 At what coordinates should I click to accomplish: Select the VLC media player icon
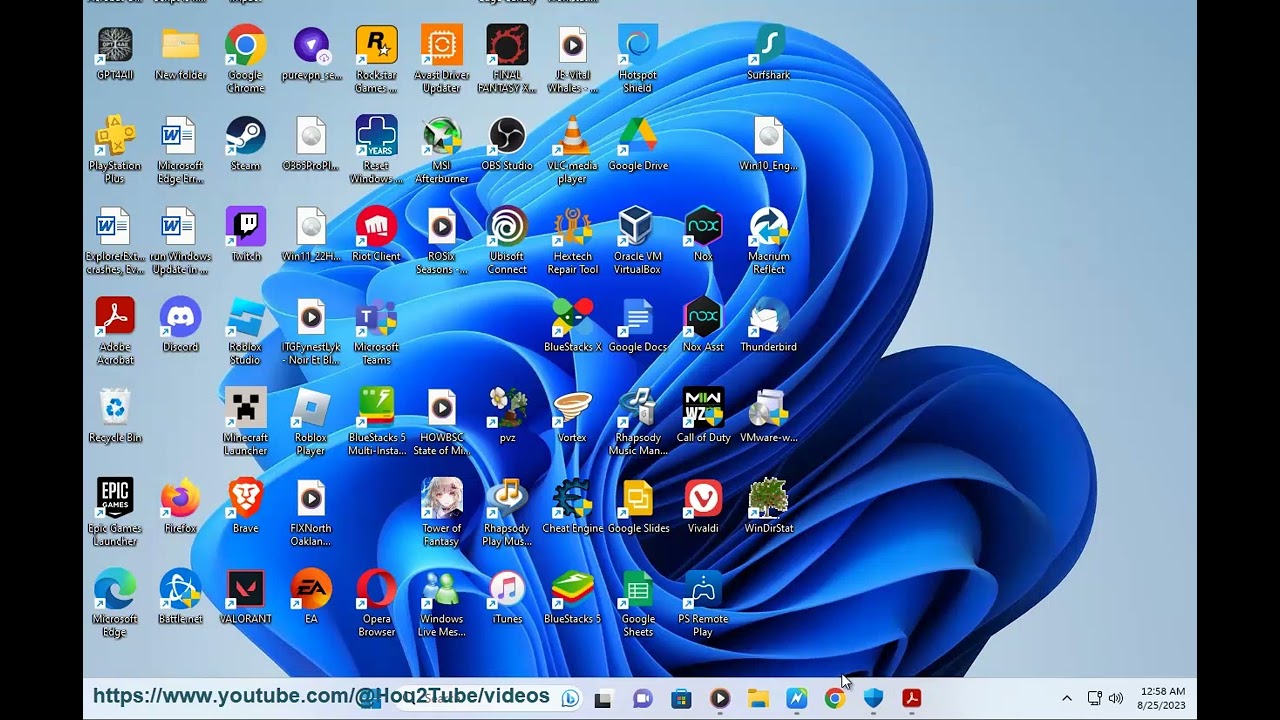tap(573, 136)
